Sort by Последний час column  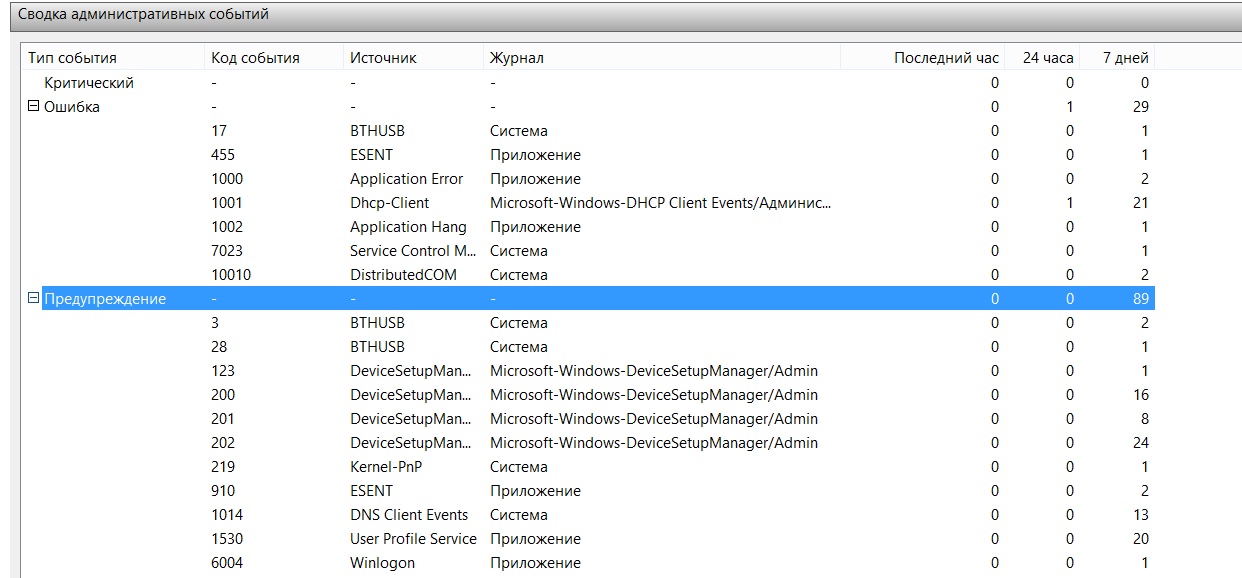click(946, 58)
